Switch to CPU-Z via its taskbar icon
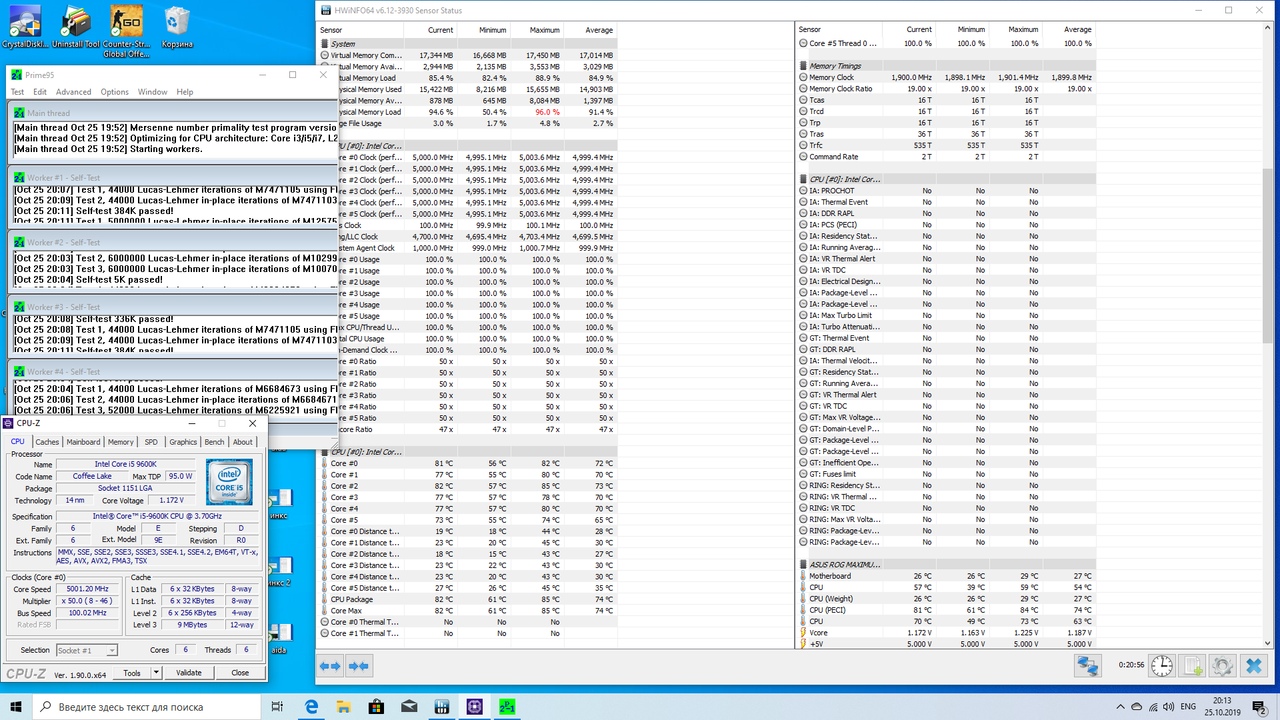 coord(475,706)
